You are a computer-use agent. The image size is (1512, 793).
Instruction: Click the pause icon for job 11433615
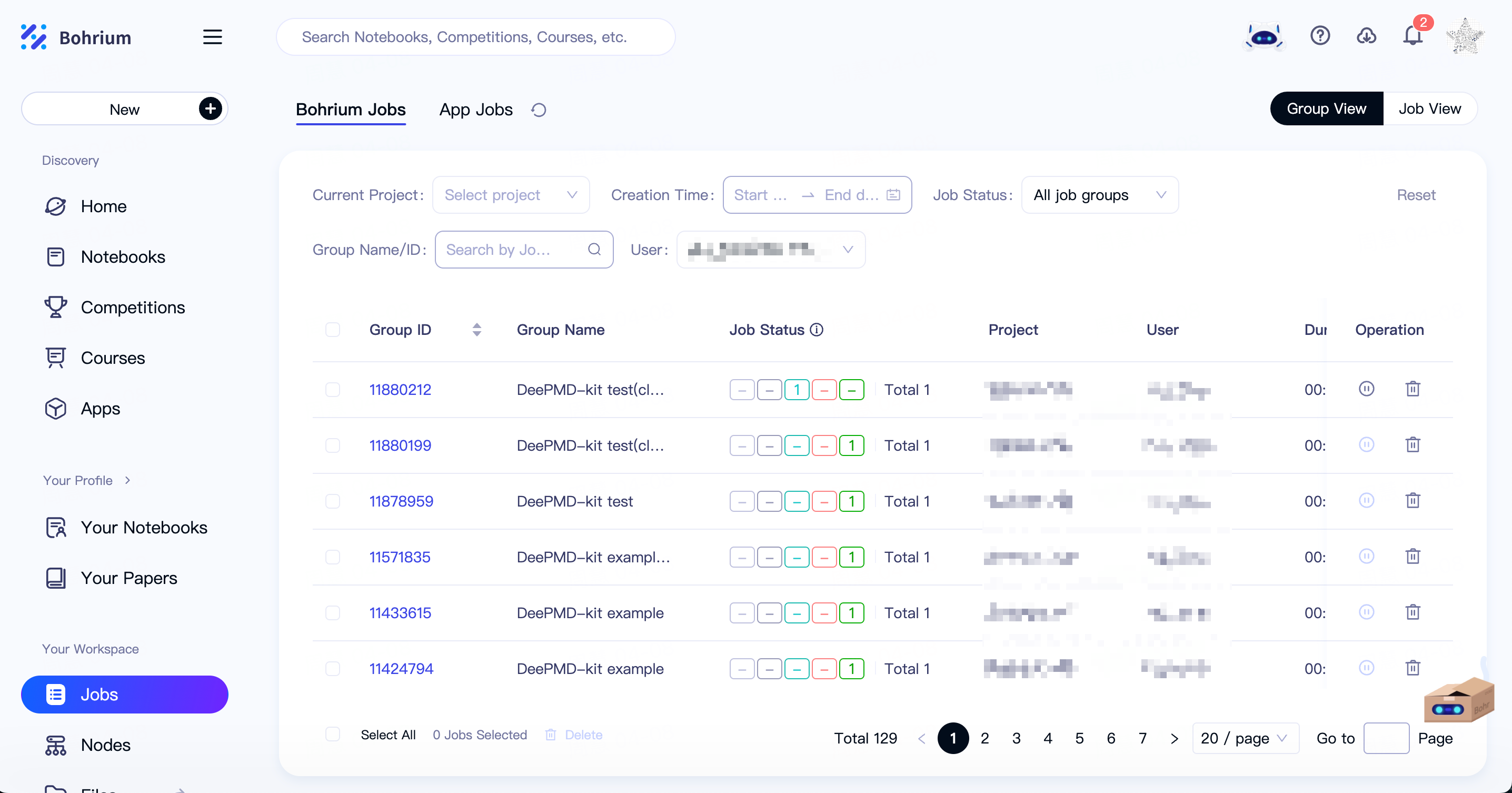1366,611
